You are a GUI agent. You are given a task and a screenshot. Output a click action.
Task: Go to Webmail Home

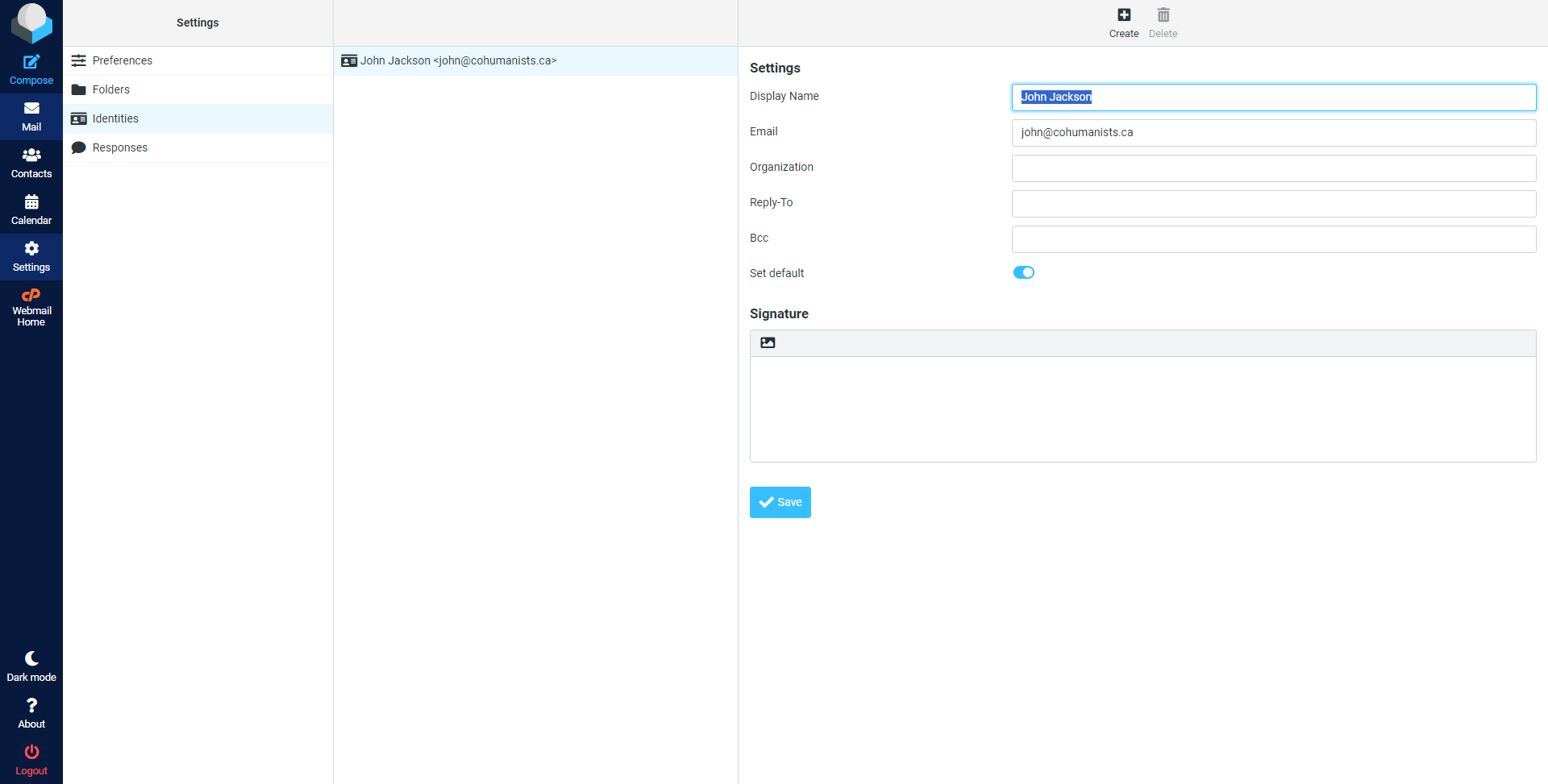(31, 307)
